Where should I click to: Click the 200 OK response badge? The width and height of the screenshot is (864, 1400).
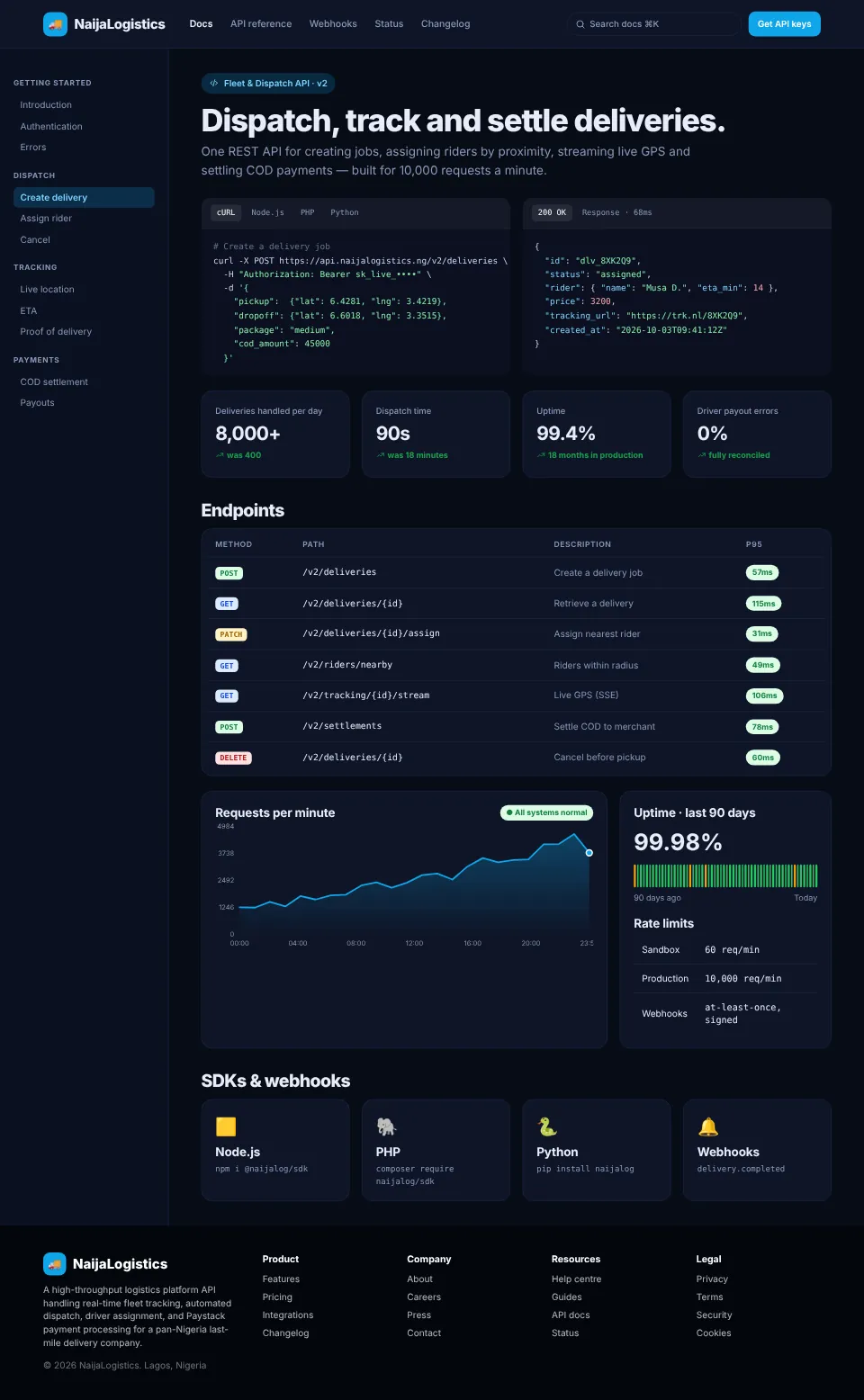coord(553,212)
